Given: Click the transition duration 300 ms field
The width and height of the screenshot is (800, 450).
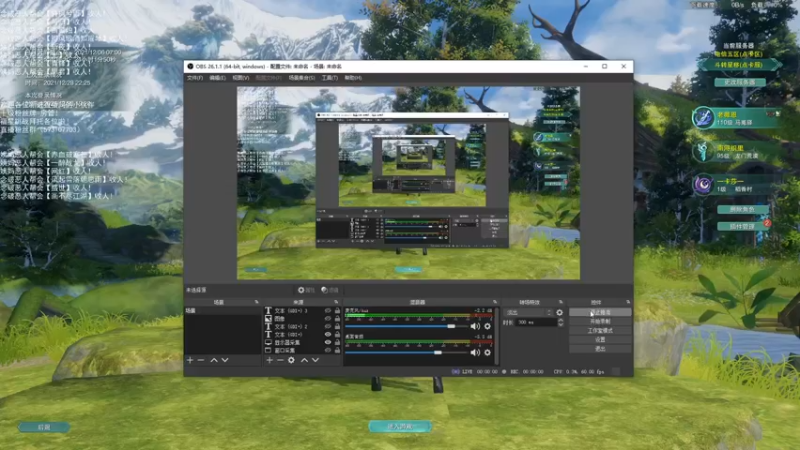Looking at the screenshot, I should [x=536, y=322].
